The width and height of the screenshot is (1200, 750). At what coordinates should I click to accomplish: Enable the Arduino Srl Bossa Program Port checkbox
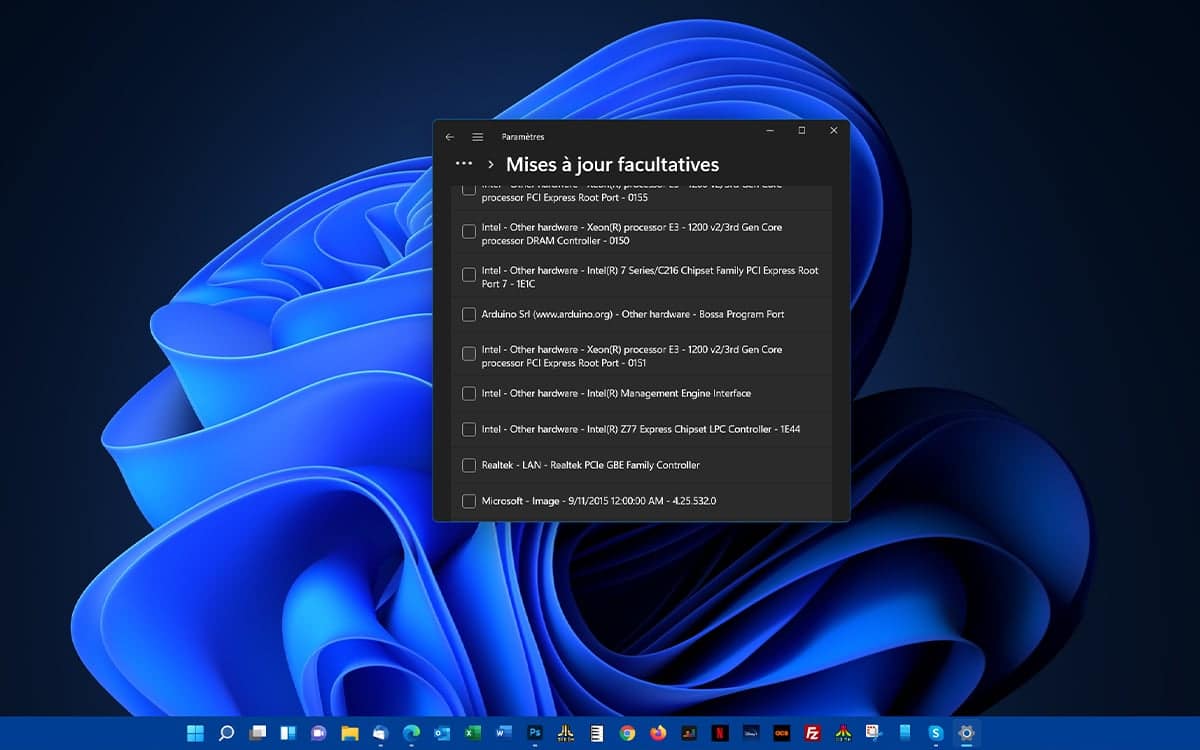[x=469, y=314]
